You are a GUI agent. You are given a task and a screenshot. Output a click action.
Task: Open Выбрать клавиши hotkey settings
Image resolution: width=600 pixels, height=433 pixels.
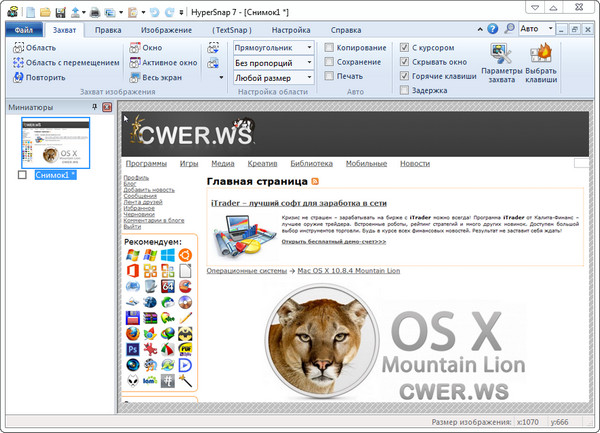coord(541,63)
